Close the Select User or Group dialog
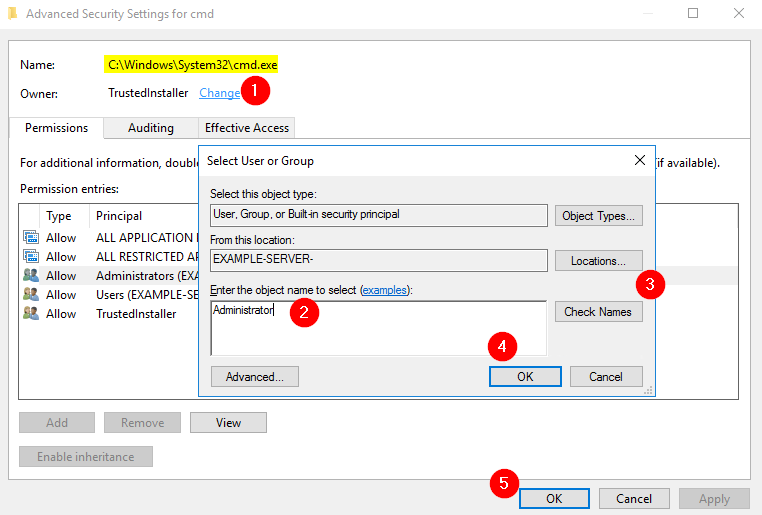The image size is (762, 515). pyautogui.click(x=640, y=160)
